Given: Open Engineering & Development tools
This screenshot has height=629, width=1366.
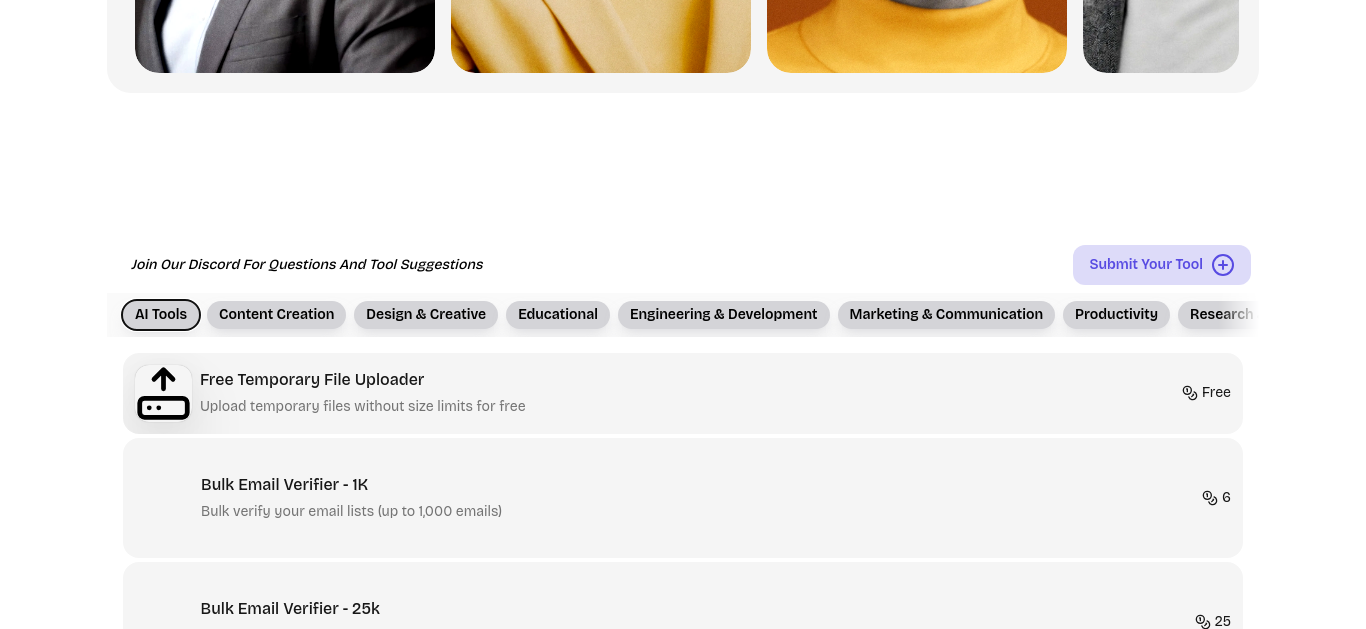Looking at the screenshot, I should (x=724, y=315).
